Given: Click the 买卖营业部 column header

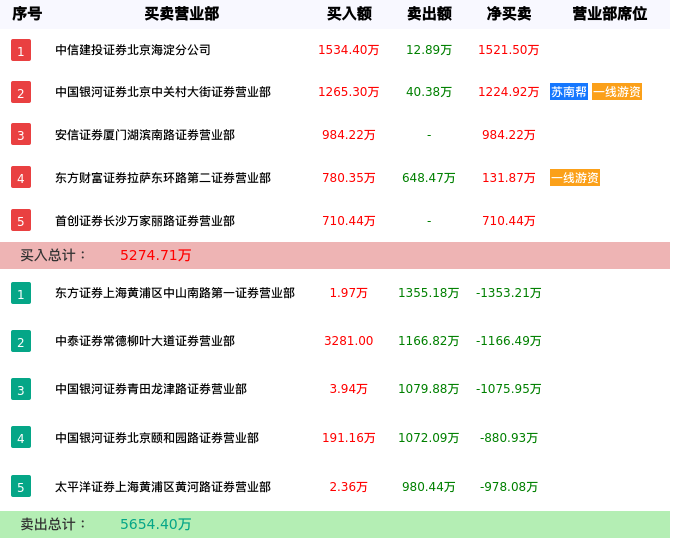Looking at the screenshot, I should click(x=182, y=14).
